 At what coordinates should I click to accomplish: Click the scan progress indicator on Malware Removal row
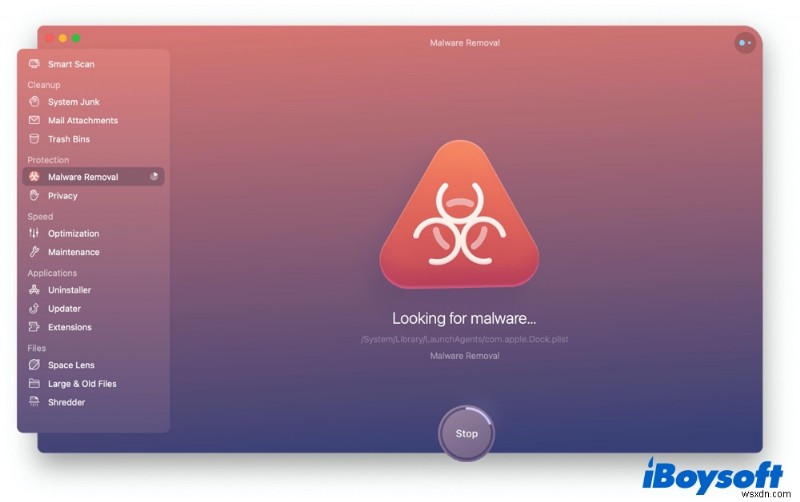point(154,177)
